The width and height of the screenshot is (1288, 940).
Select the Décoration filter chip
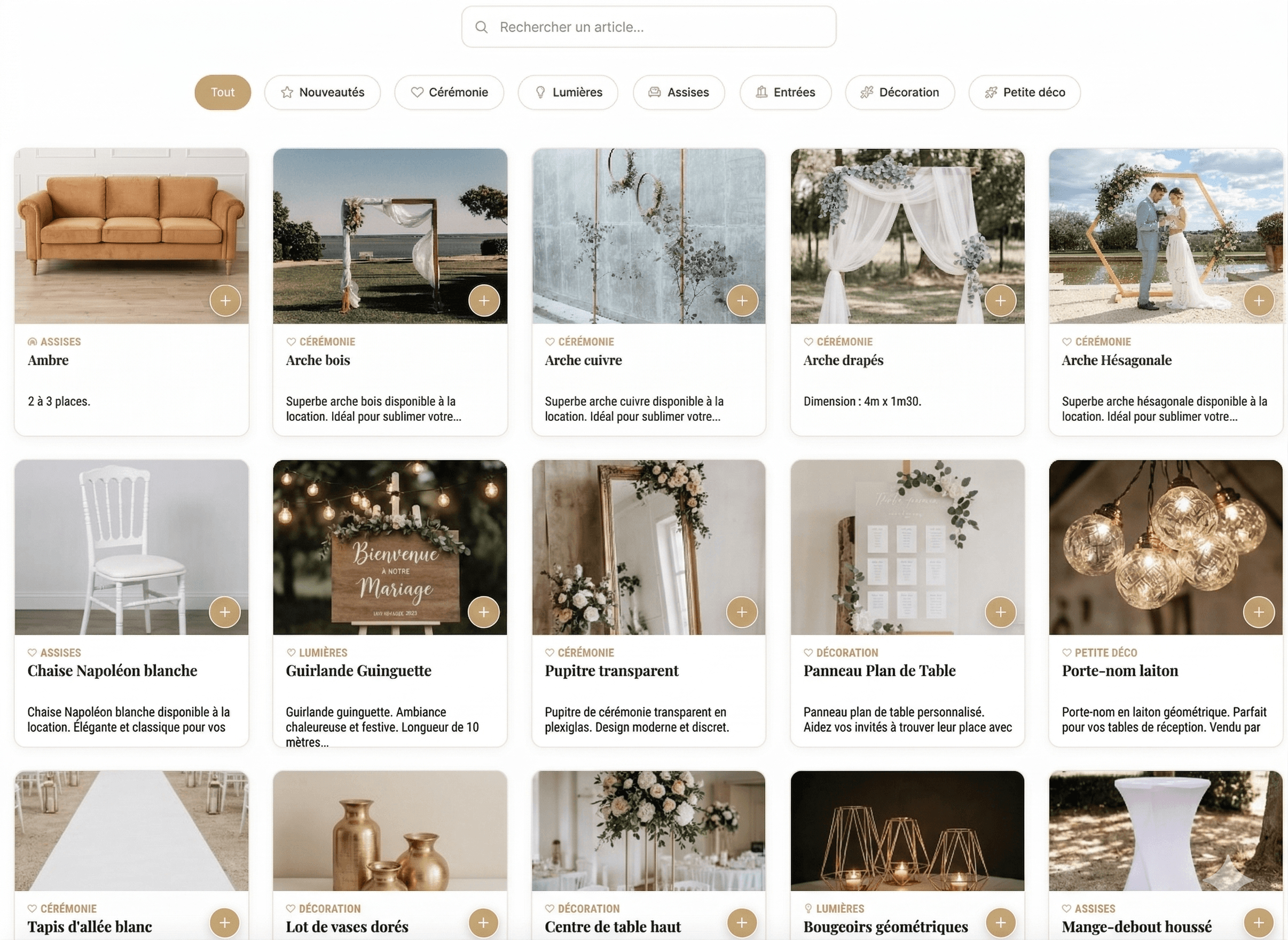[900, 92]
